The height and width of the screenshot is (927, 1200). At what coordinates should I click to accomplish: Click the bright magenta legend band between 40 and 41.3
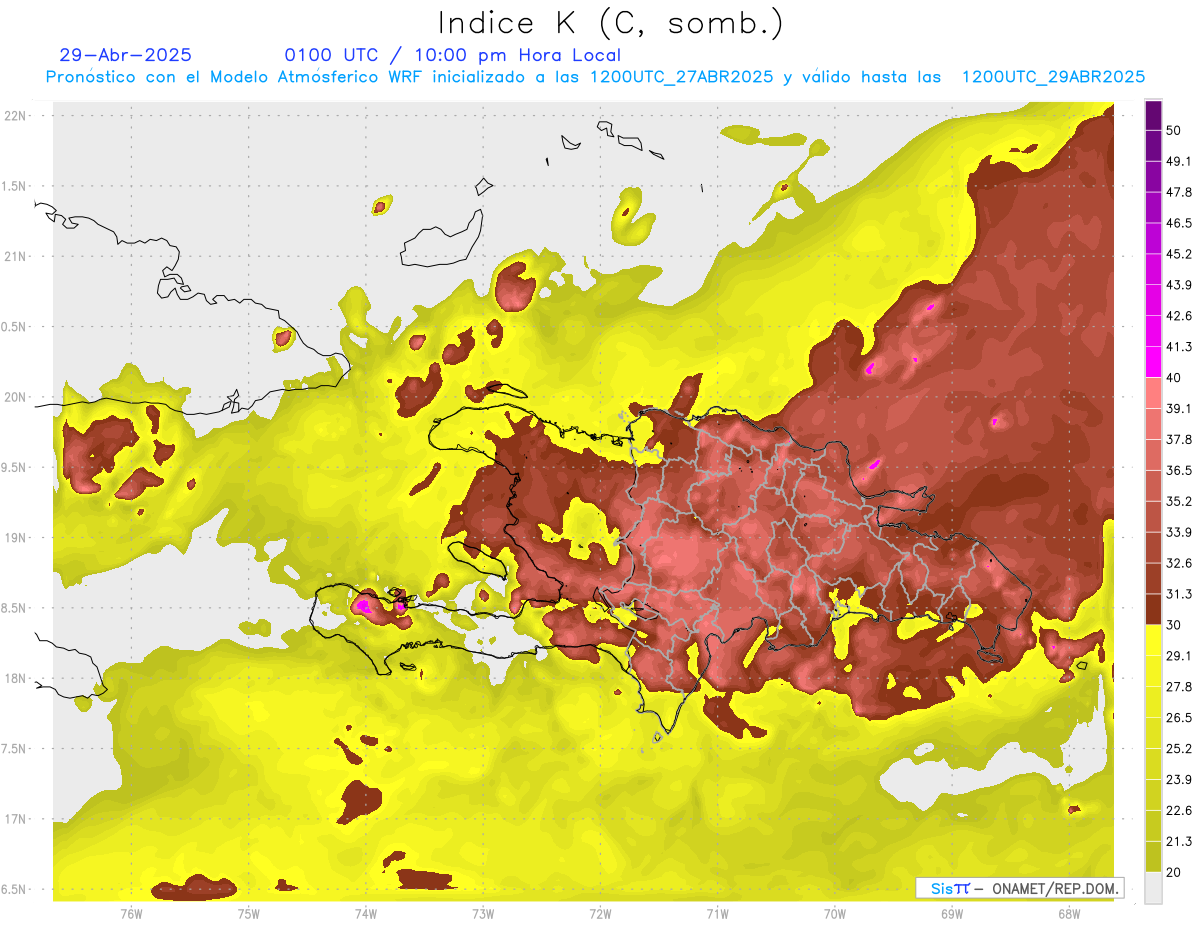1153,362
